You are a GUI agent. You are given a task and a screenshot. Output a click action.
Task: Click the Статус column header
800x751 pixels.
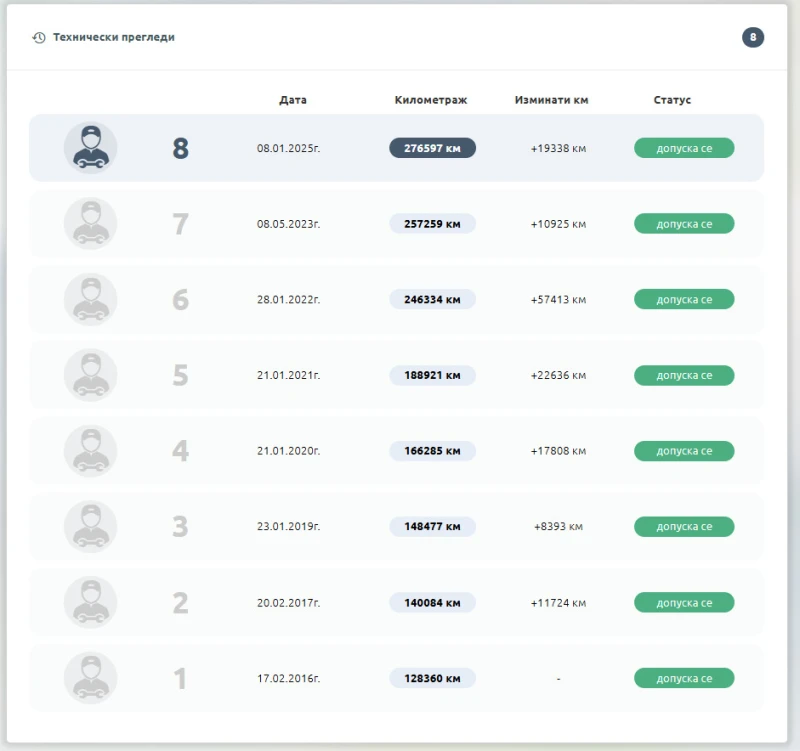pos(672,100)
